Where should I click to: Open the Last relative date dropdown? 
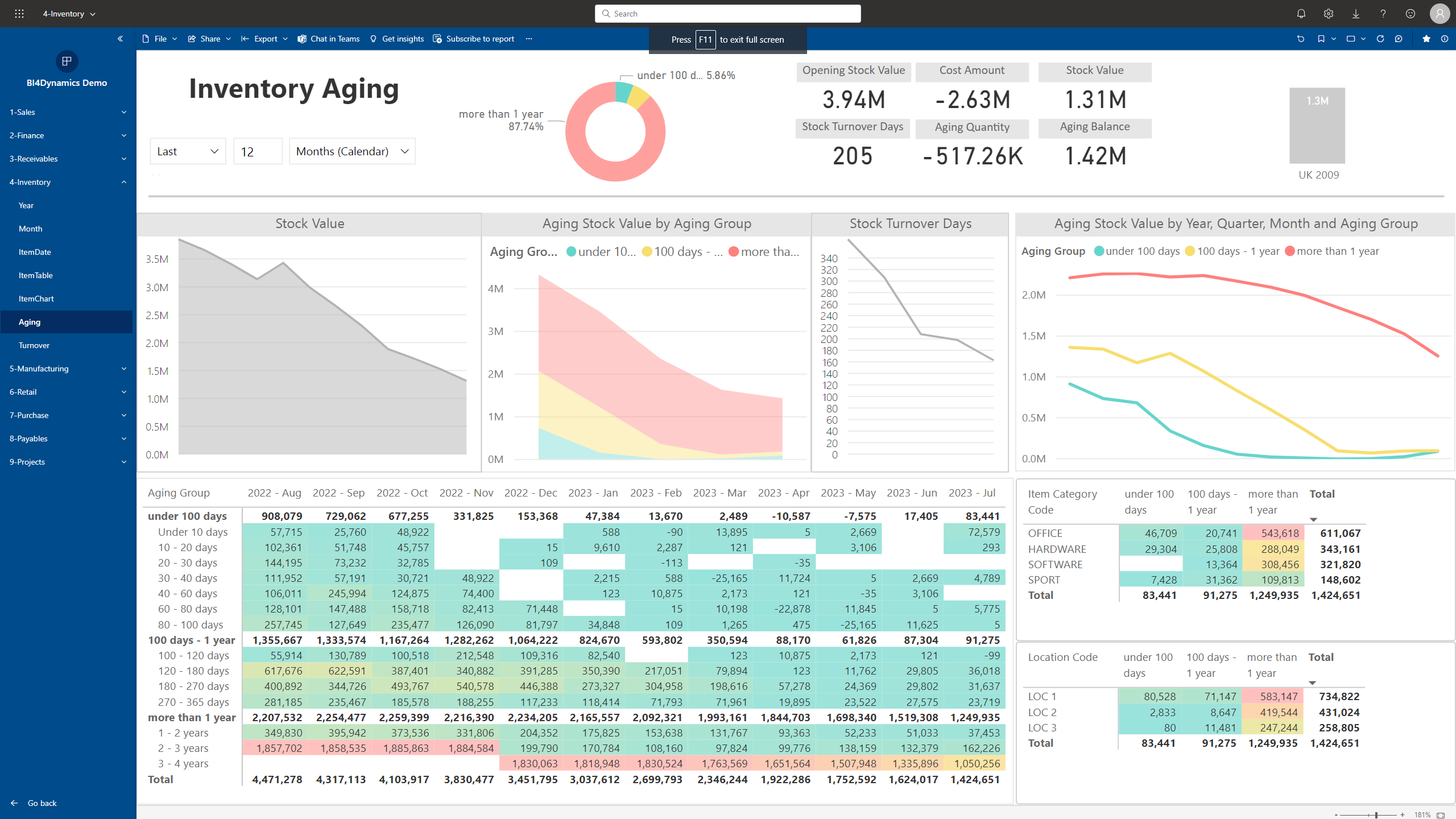188,151
